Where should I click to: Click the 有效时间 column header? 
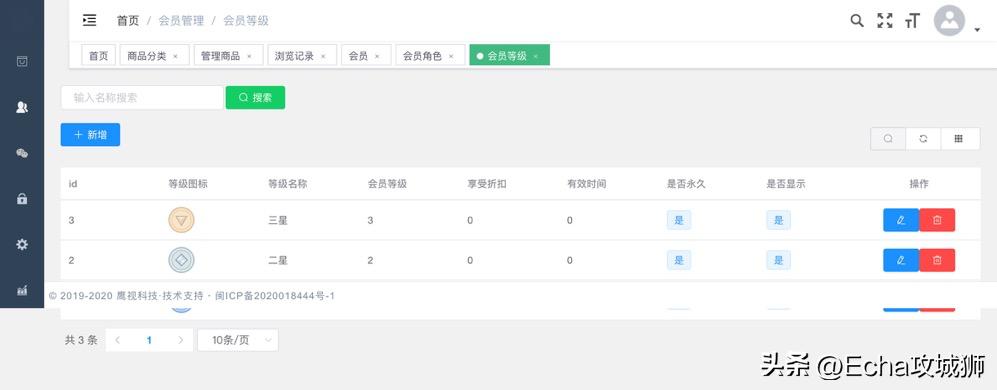(587, 184)
